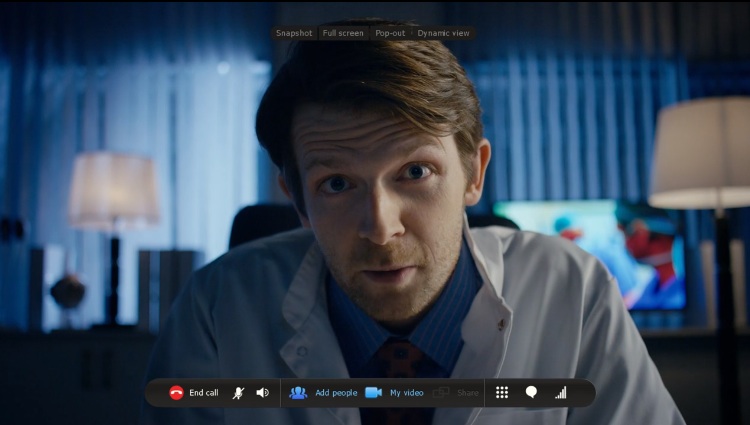The image size is (750, 425).
Task: Click the red End call hang-up icon
Action: pos(176,392)
